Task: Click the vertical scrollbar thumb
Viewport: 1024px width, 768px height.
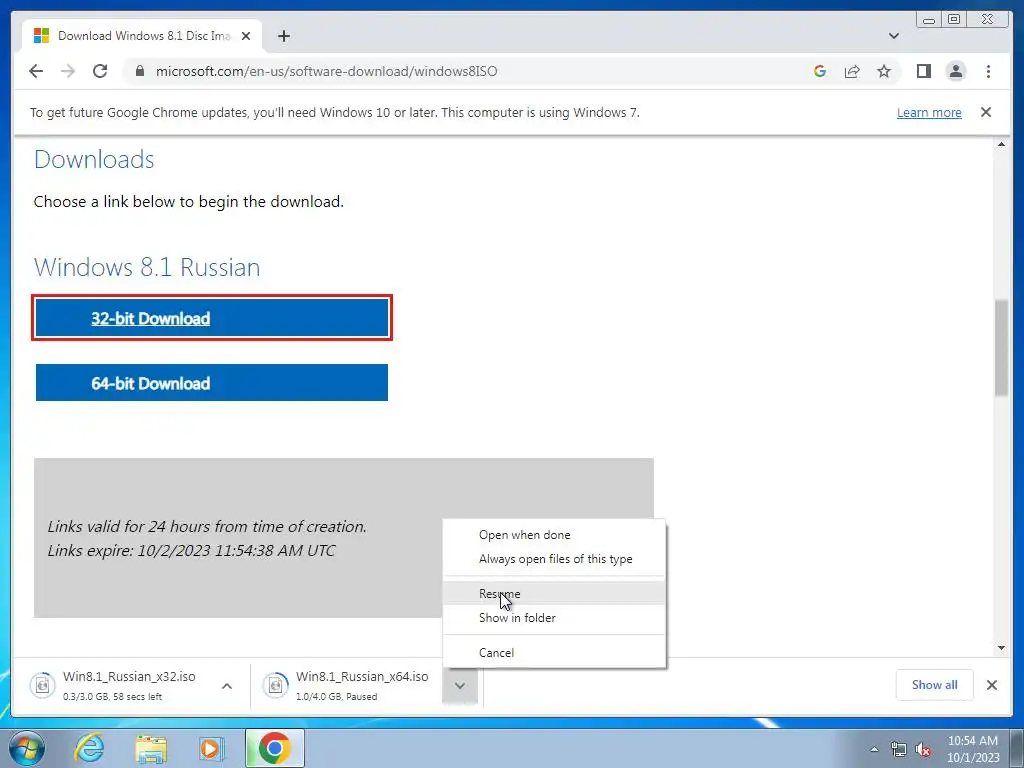Action: [1001, 347]
